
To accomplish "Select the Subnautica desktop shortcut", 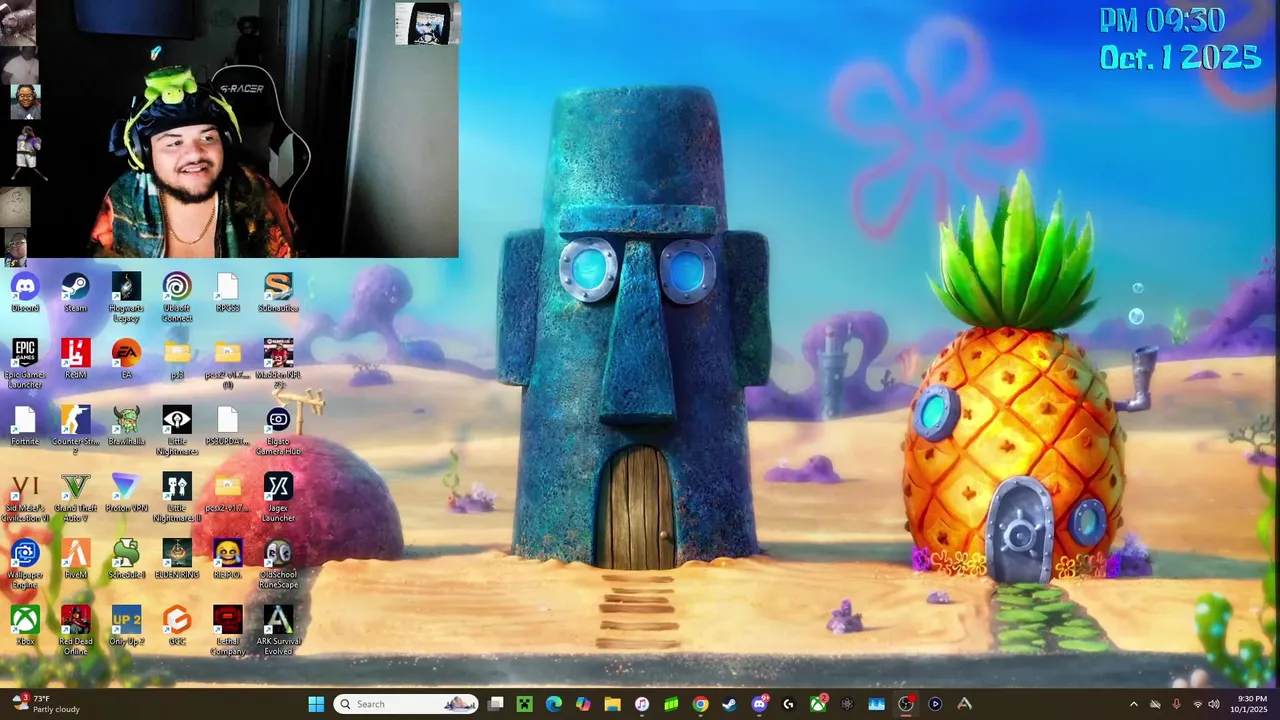I will click(278, 293).
